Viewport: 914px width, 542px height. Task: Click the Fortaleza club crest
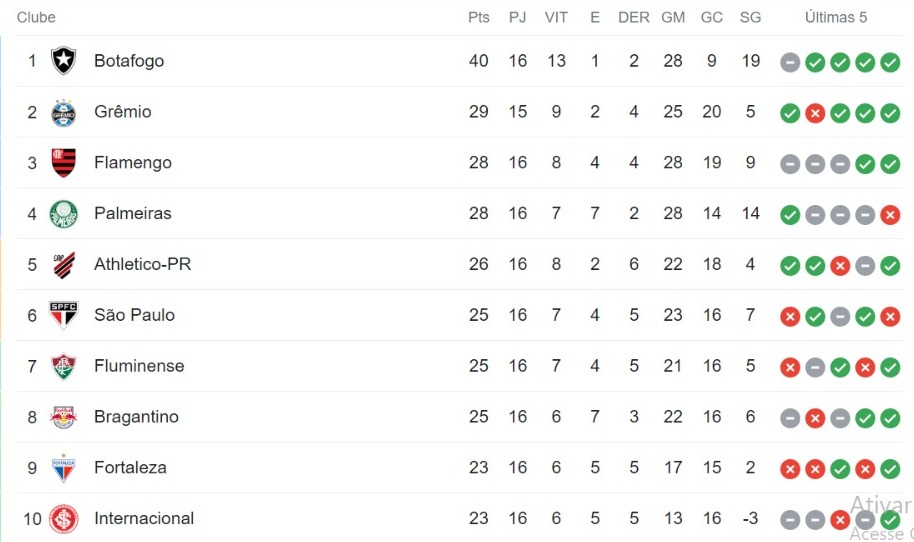64,467
